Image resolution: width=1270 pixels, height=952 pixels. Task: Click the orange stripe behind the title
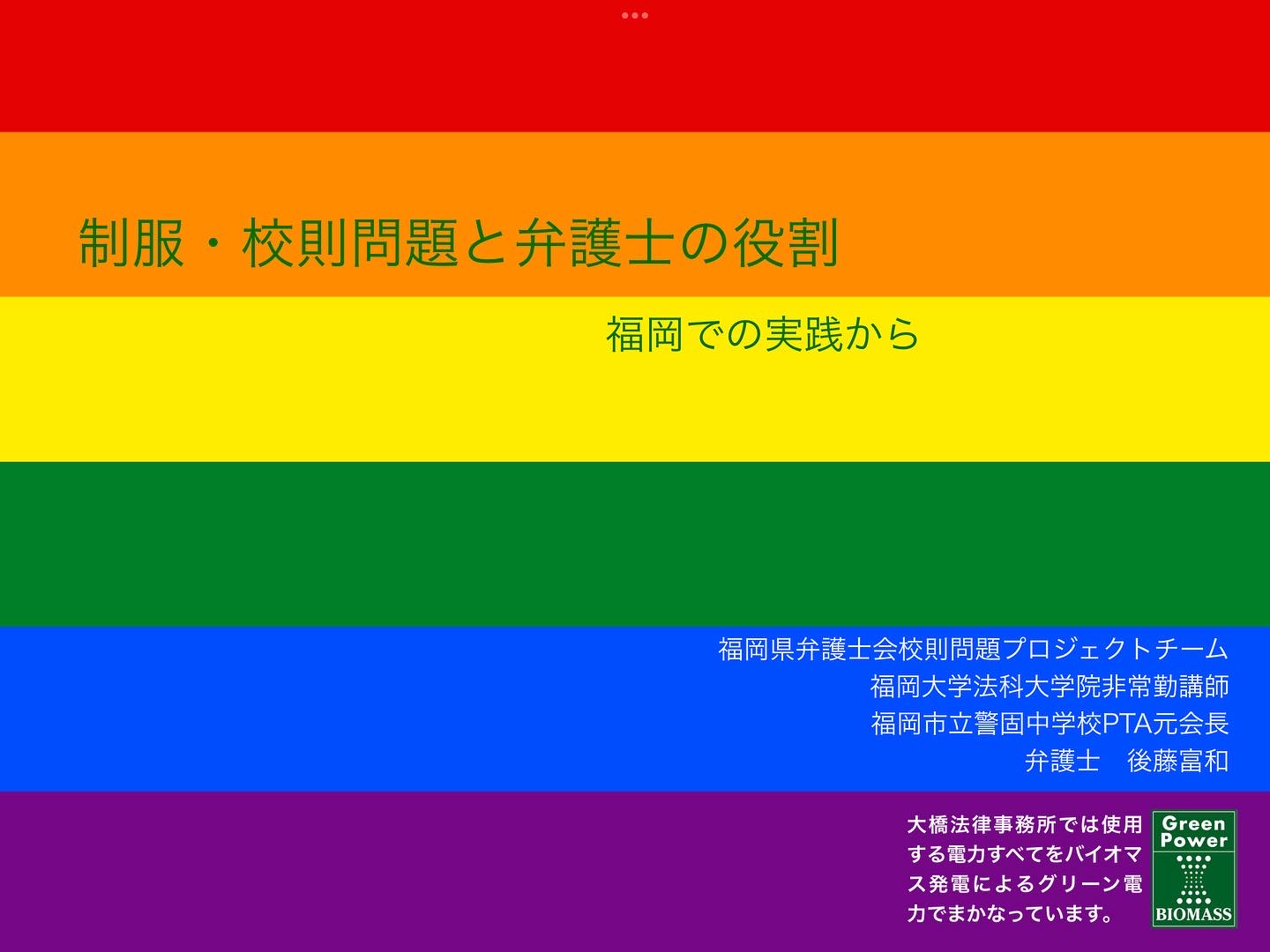pos(1058,212)
